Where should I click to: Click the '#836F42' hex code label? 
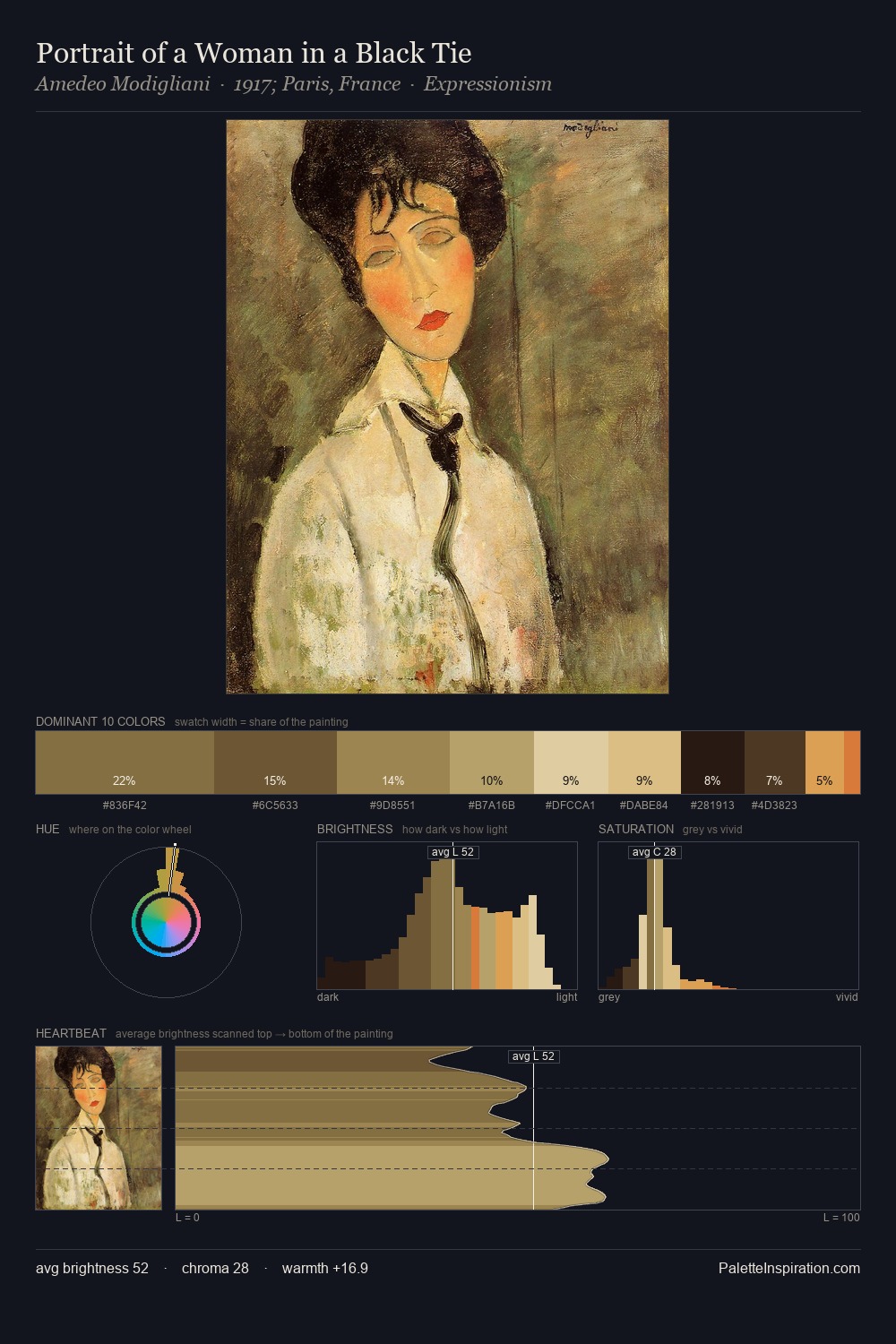coord(125,806)
